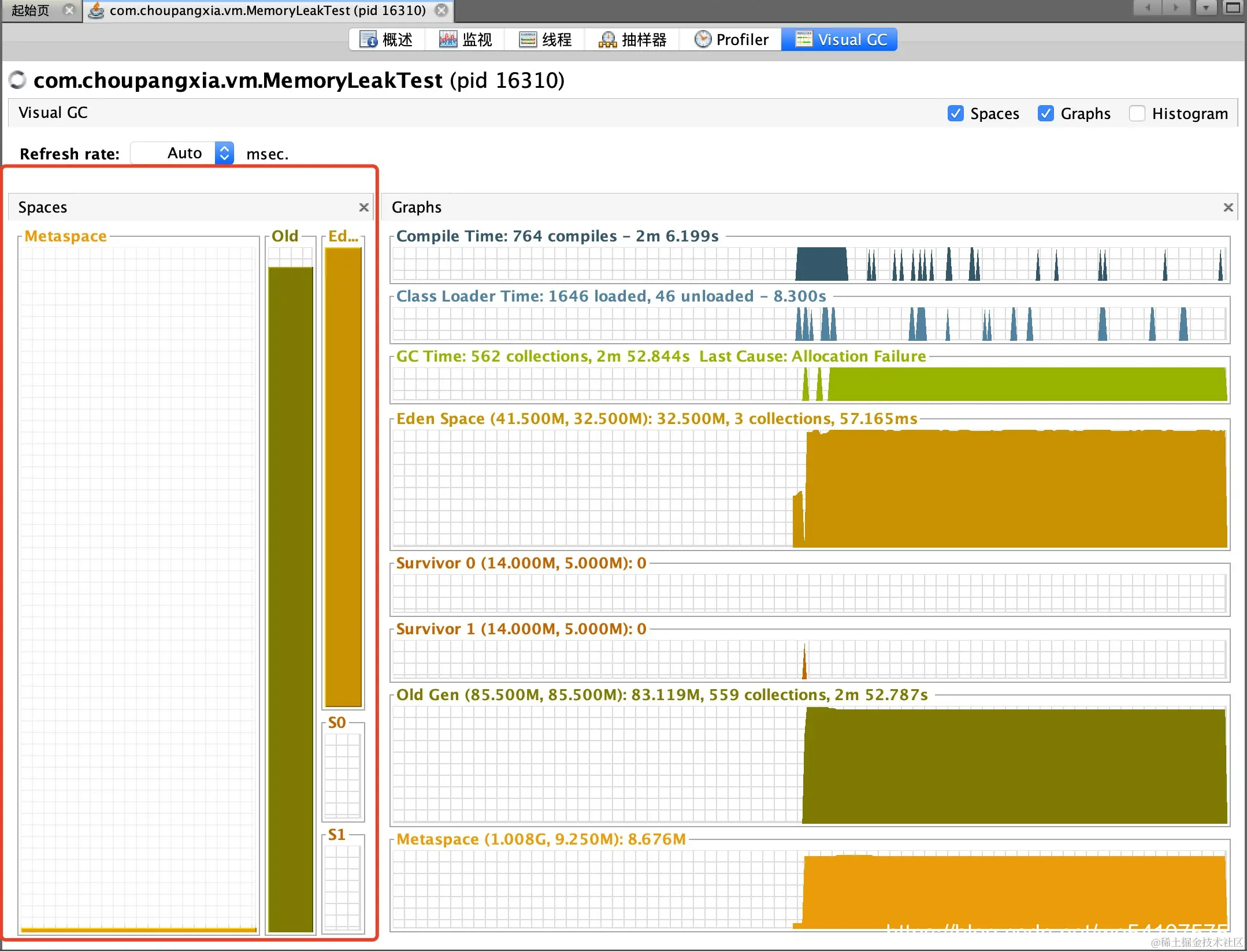Close the MemoryLeakTest document tab
The image size is (1247, 952).
(441, 10)
